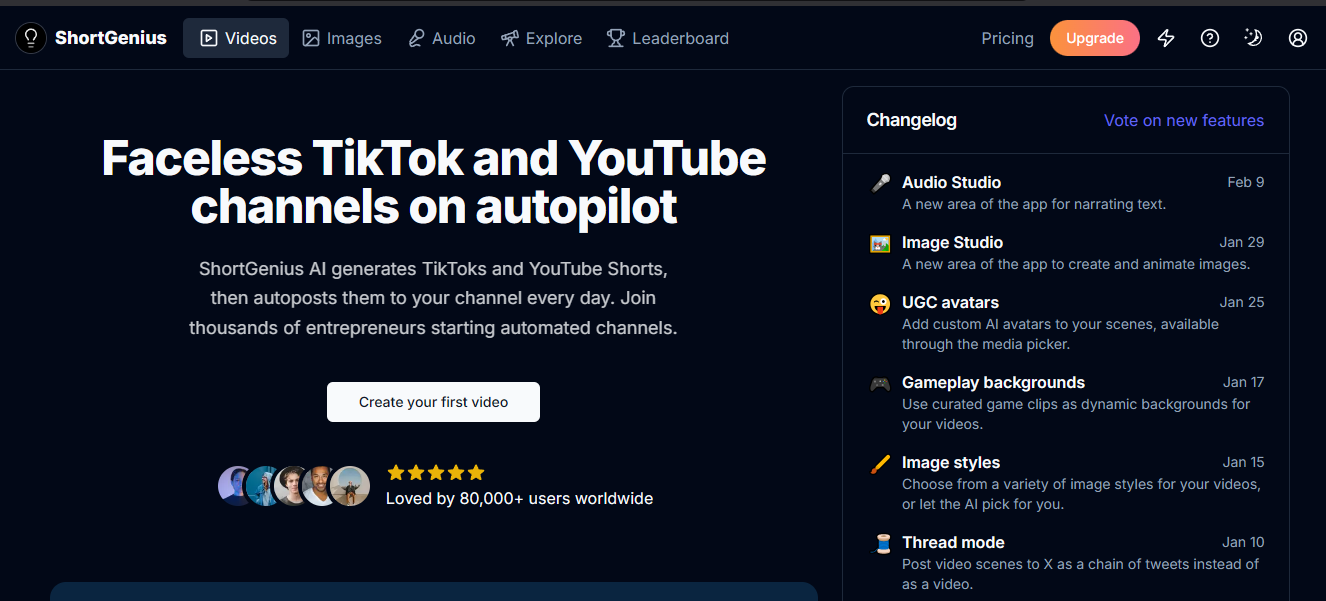Click the ShortGenius lightbulb logo icon
This screenshot has width=1326, height=601.
tap(31, 38)
